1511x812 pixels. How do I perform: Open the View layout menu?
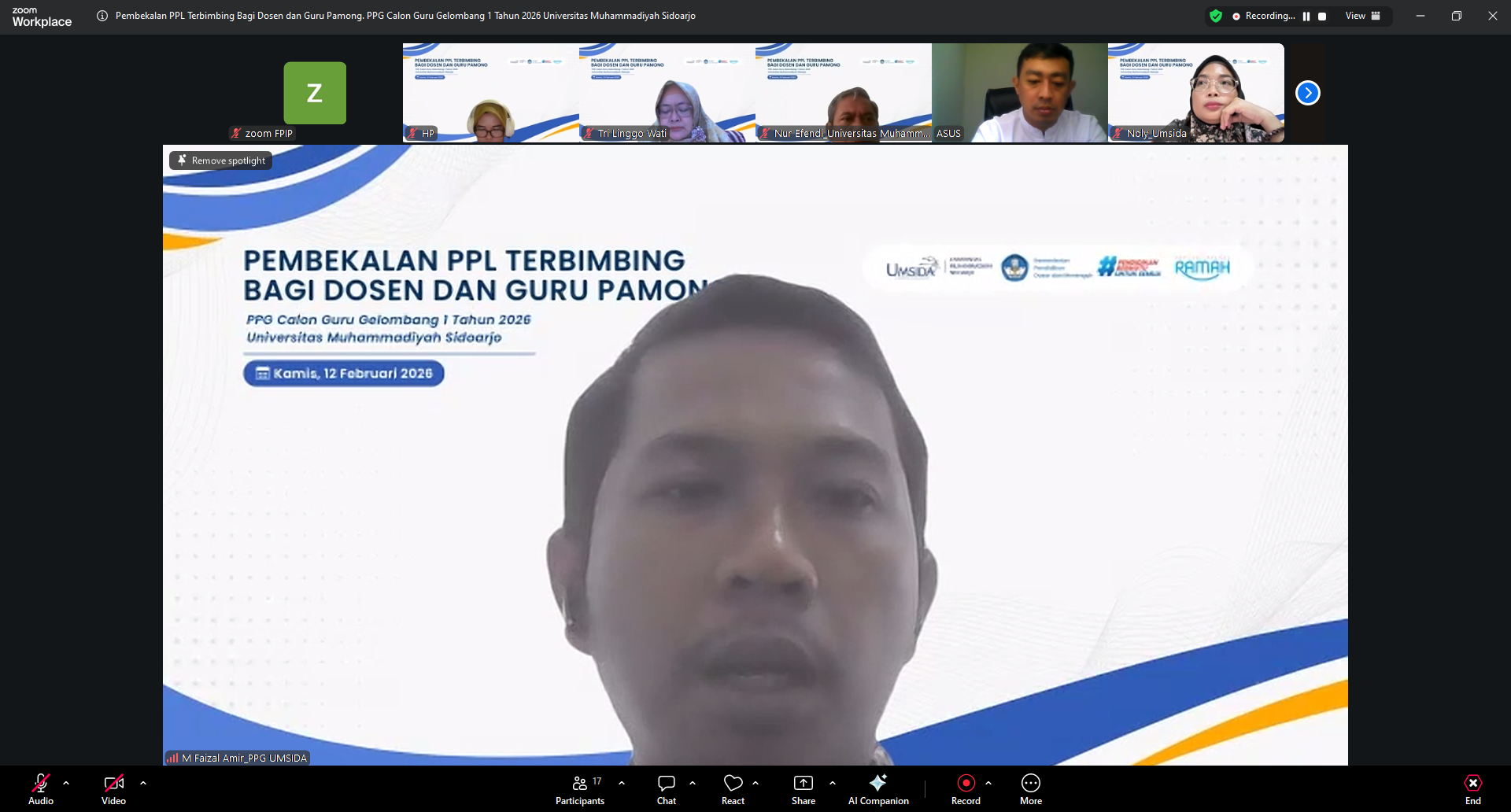pos(1362,16)
